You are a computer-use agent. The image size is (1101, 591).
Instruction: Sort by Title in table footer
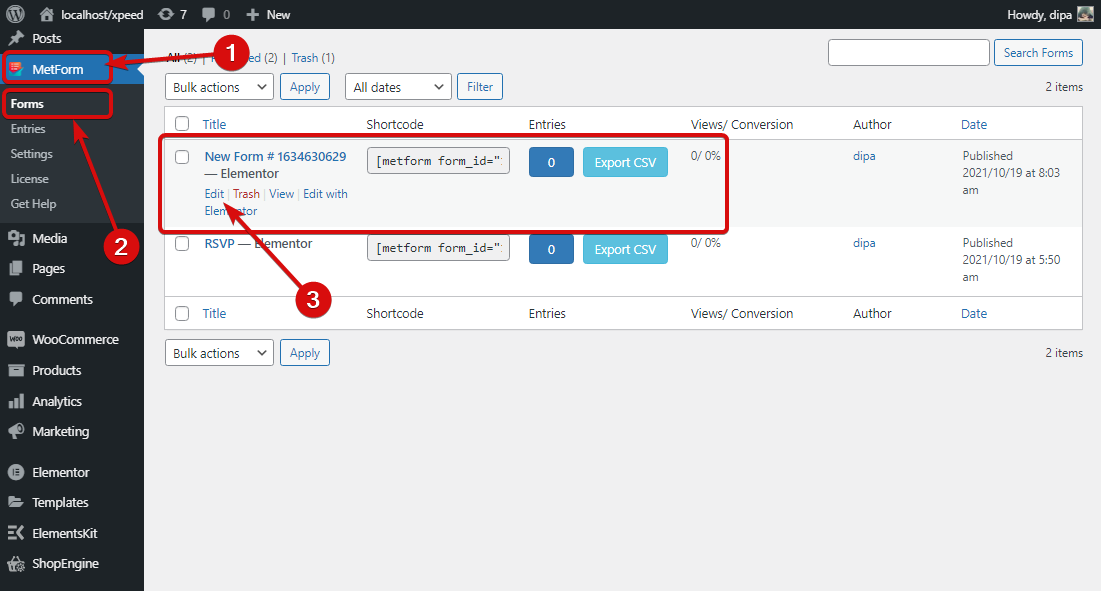[214, 314]
